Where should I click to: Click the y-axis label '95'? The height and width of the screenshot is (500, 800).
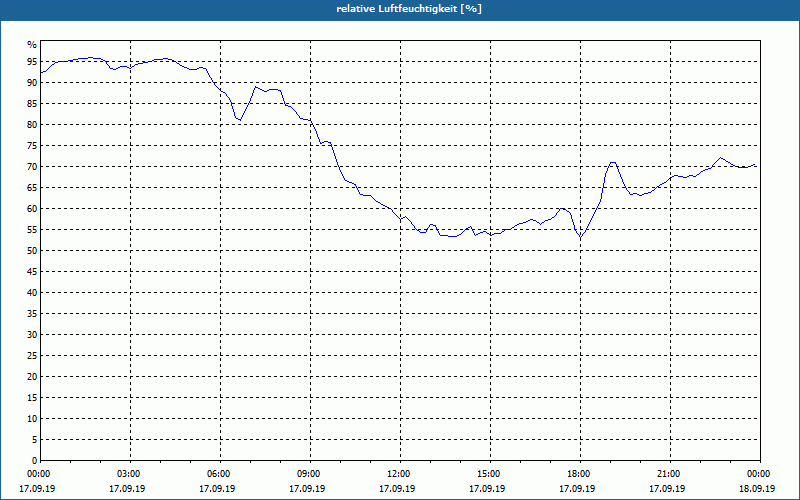[32, 62]
